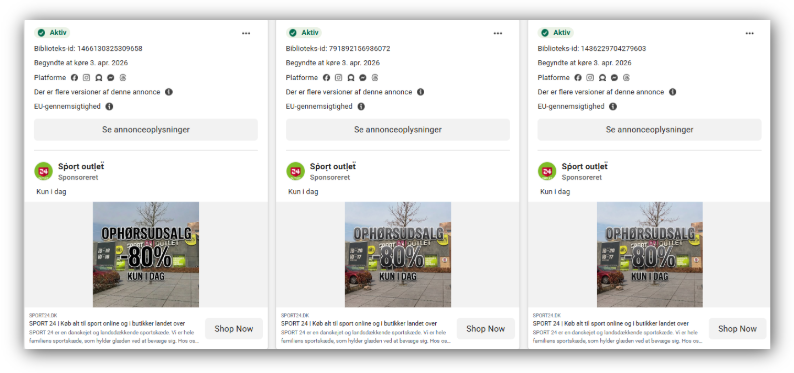Screen dimensions: 794x373
Task: Click Messenger platform icon in left ad card
Action: point(111,78)
